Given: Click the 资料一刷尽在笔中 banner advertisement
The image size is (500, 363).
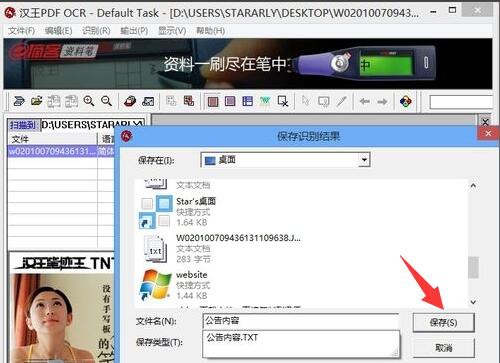Looking at the screenshot, I should pyautogui.click(x=248, y=64).
